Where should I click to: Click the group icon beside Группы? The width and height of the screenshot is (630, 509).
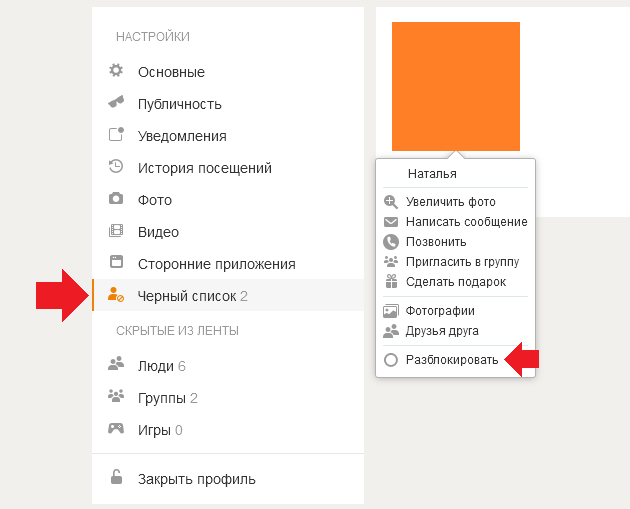(116, 396)
